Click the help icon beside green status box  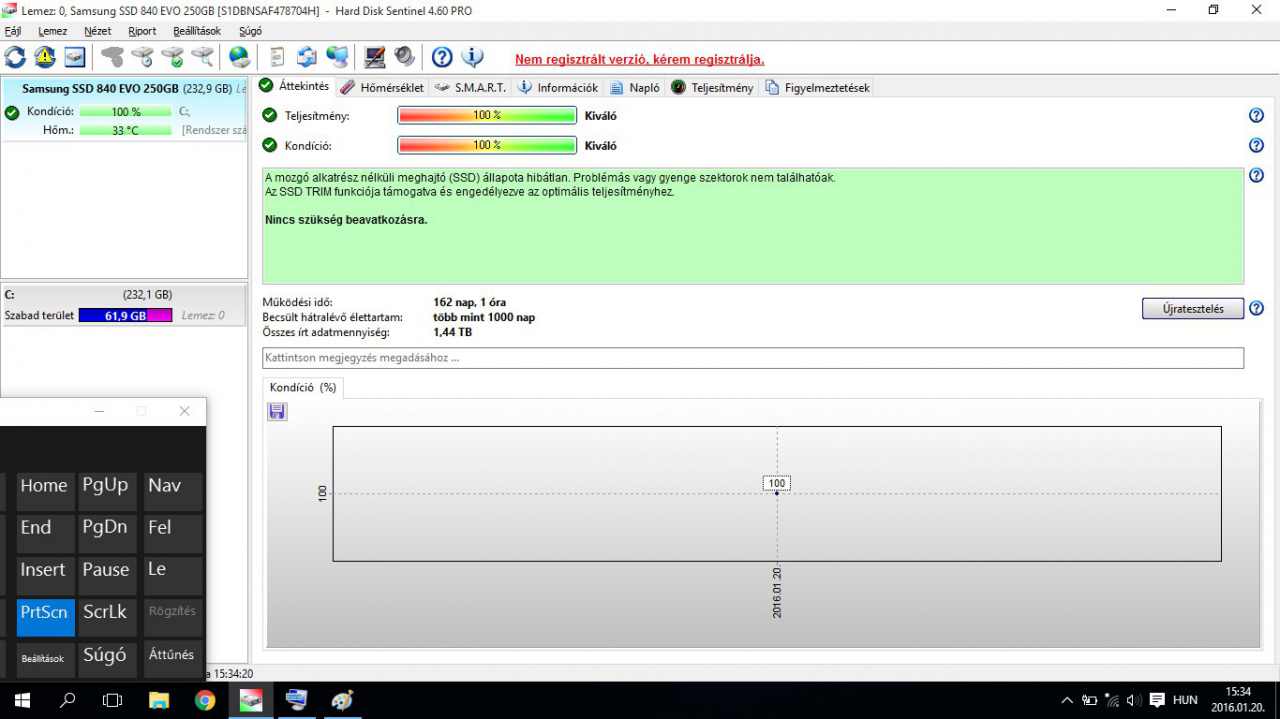[x=1256, y=176]
